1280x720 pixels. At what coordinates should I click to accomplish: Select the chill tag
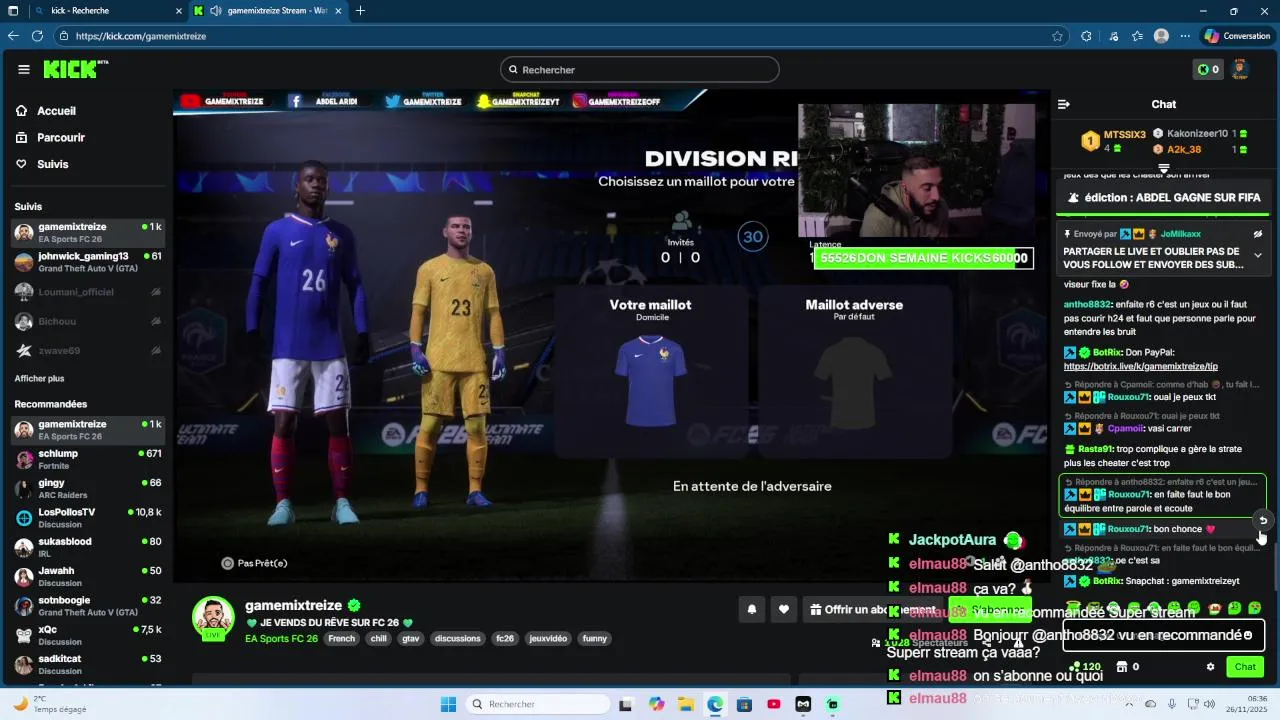(x=378, y=638)
